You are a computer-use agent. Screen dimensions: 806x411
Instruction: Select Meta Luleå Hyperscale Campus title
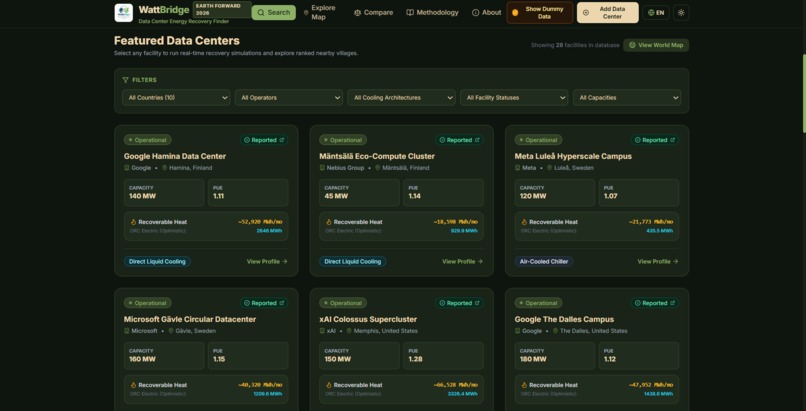(573, 156)
